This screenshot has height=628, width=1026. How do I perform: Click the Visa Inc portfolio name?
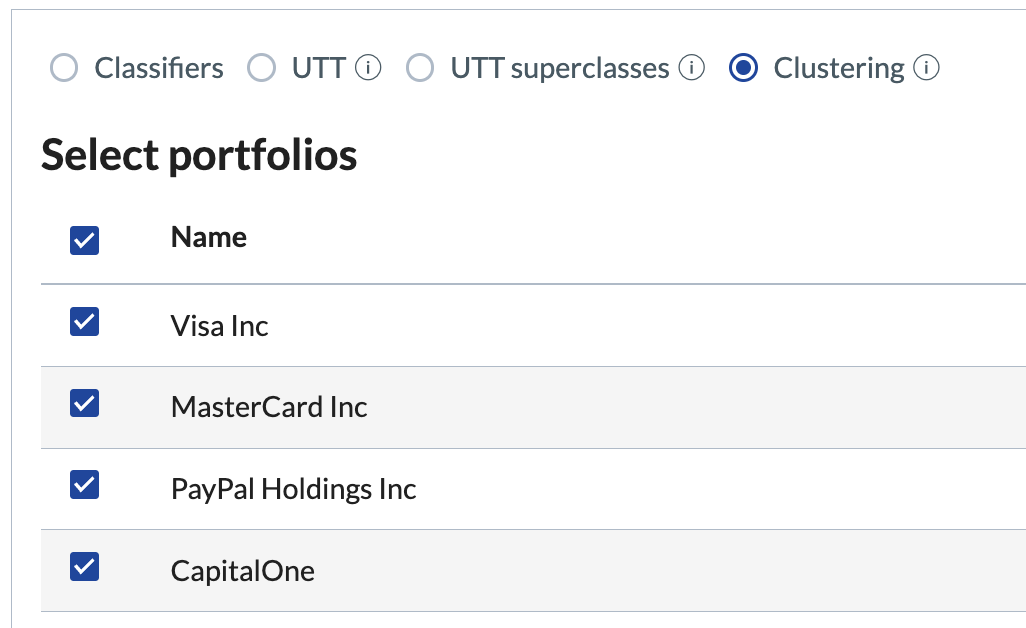click(x=219, y=326)
